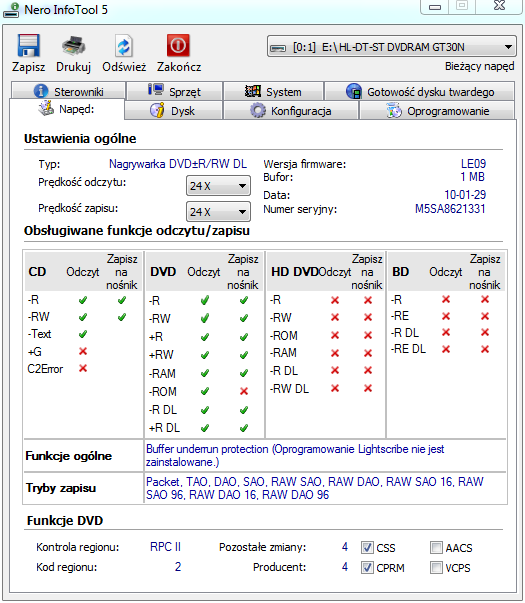Image resolution: width=525 pixels, height=603 pixels.
Task: Click the Oprogramowanie tab software icon
Action: pos(393,110)
